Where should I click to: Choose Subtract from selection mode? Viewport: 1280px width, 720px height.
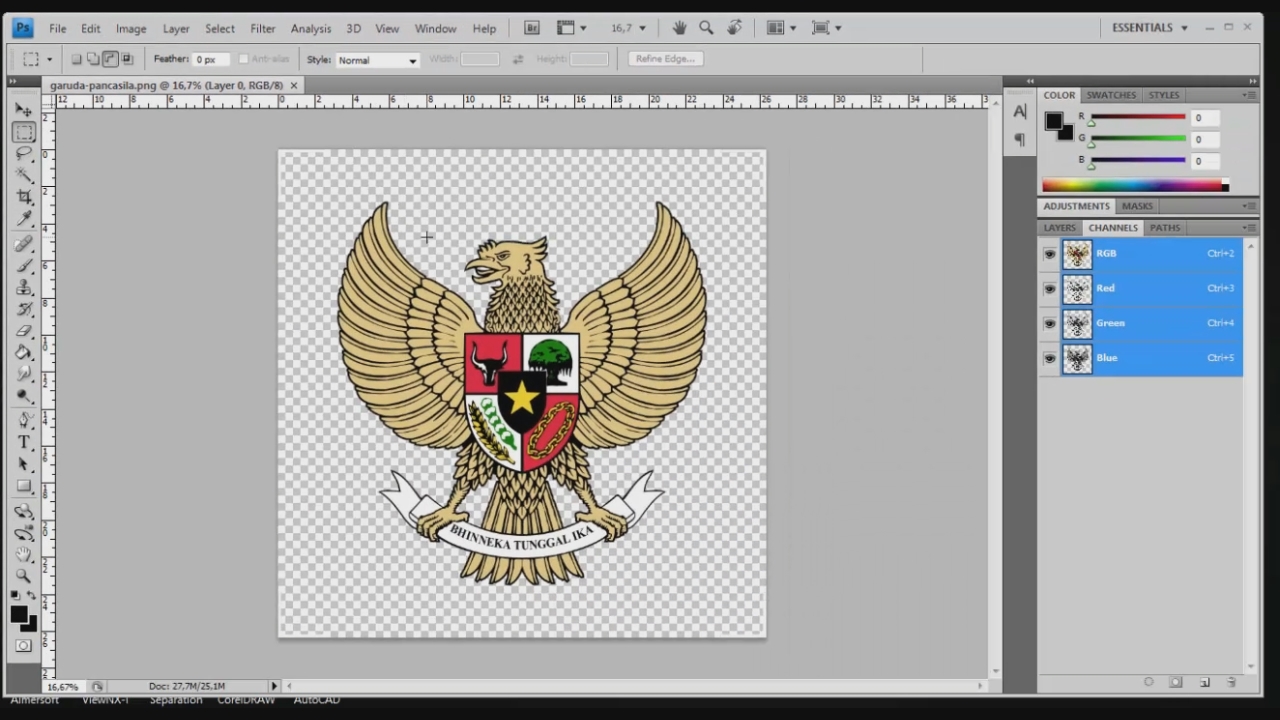[110, 59]
